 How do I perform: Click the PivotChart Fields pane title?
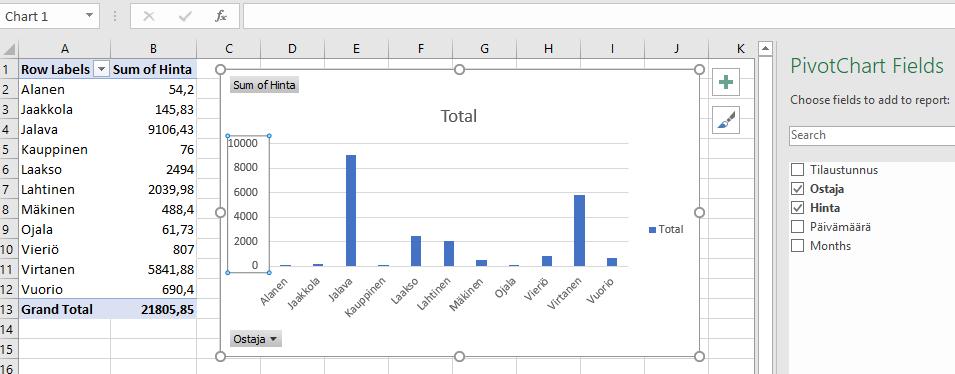[x=867, y=65]
